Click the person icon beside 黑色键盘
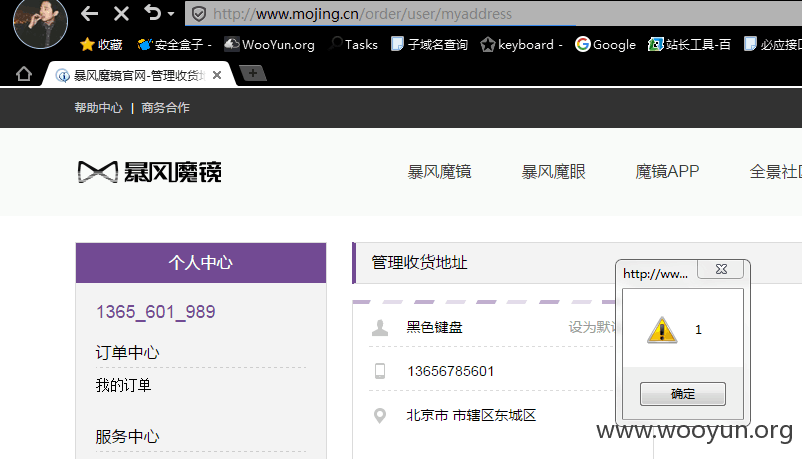 click(380, 327)
